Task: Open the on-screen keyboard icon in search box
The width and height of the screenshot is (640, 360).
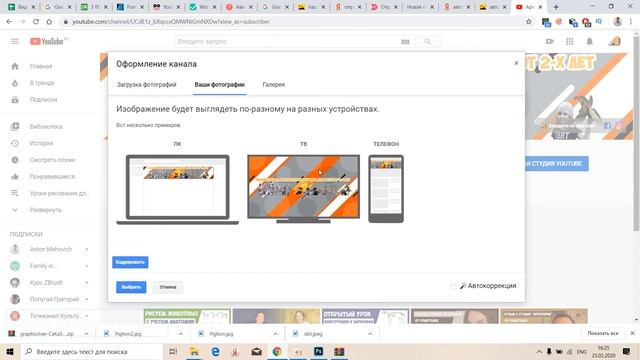Action: [405, 42]
